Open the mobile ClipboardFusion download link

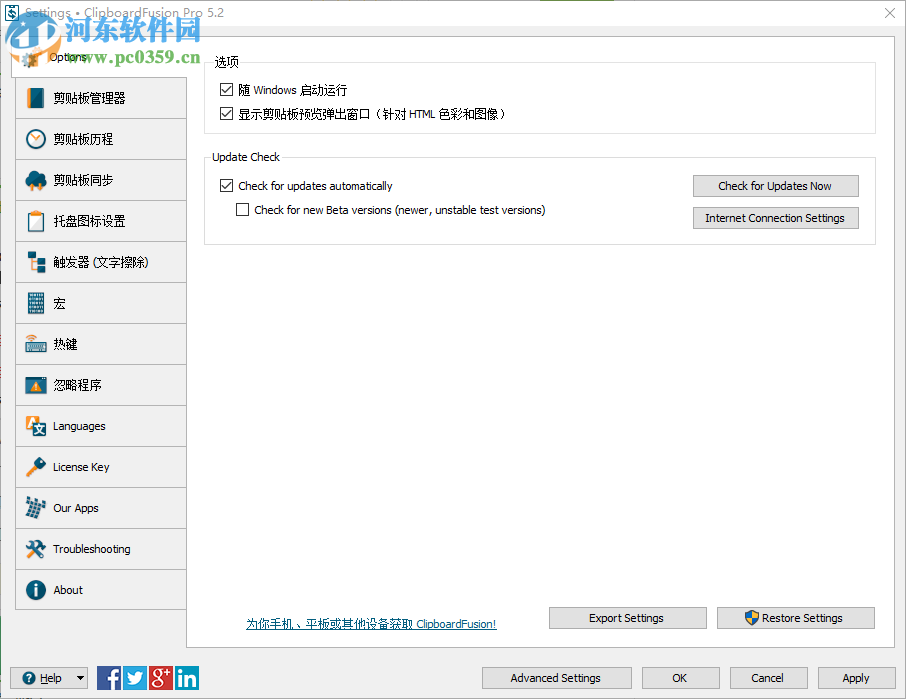click(x=371, y=624)
